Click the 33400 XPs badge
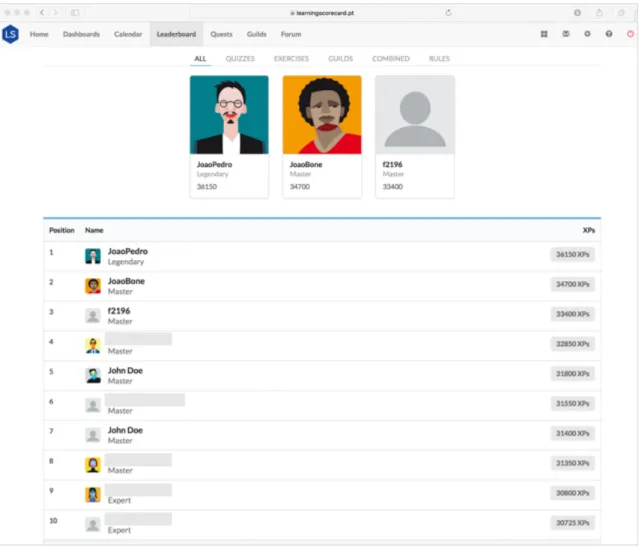The width and height of the screenshot is (639, 550). 573,314
